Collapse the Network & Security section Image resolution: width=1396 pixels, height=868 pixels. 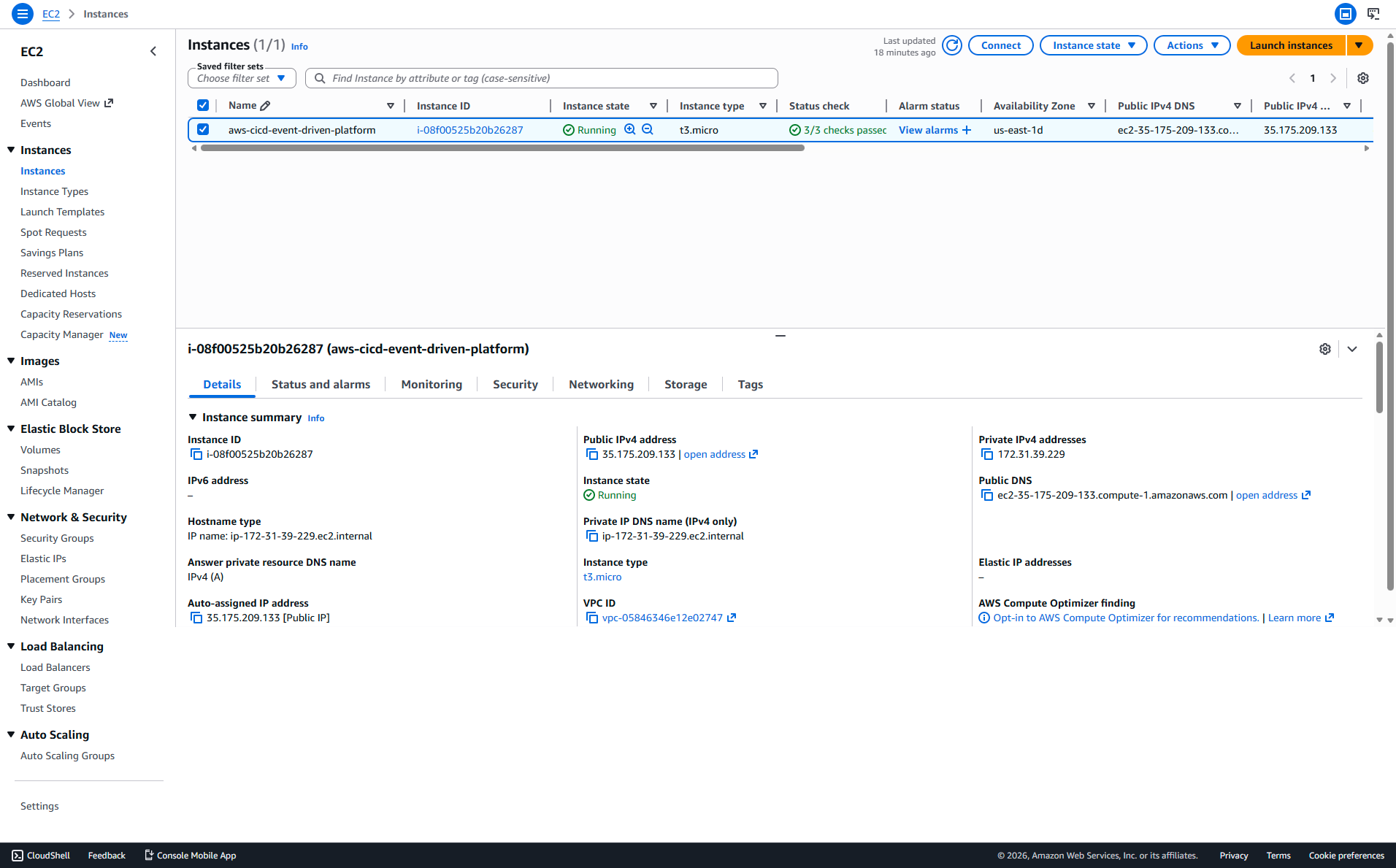(11, 517)
